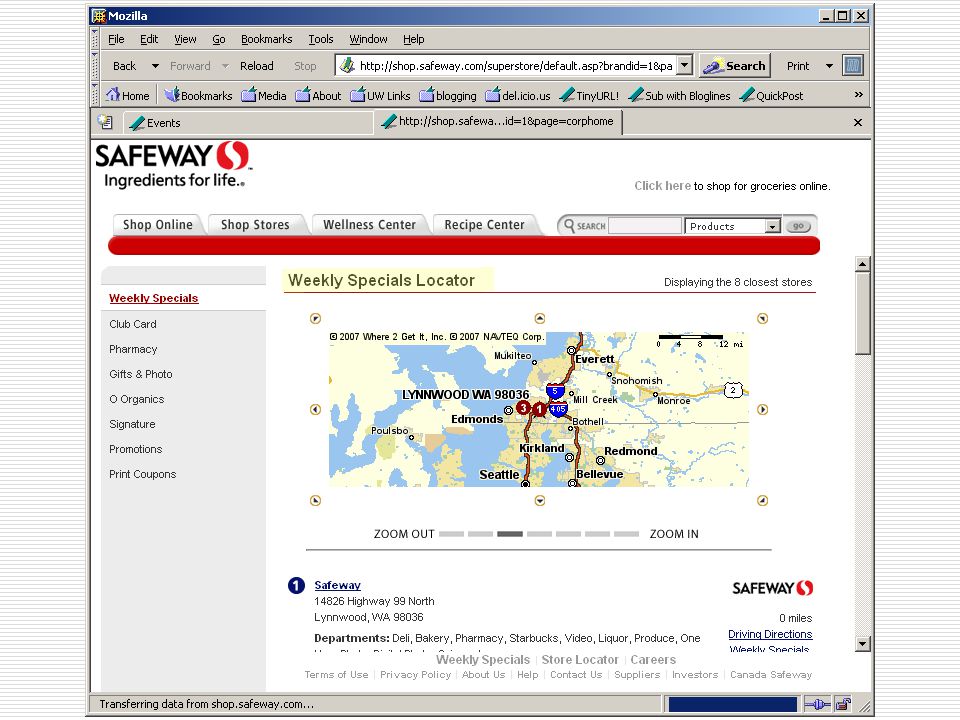Click the QuickPost bookmarklet
The height and width of the screenshot is (720, 960).
(x=771, y=96)
